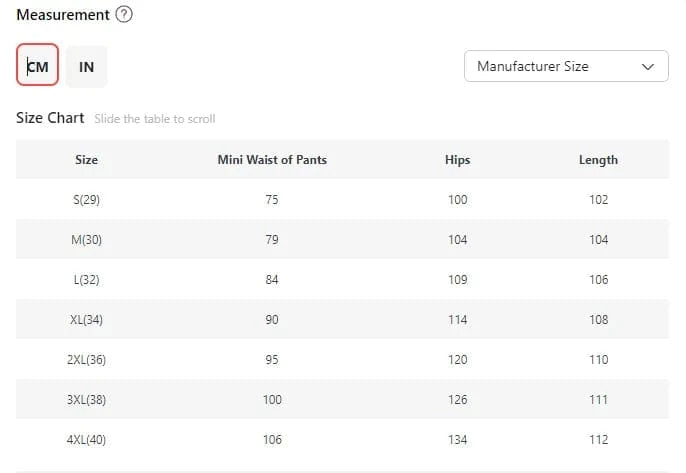Select the M(30) size row label
Viewport: 686px width, 473px height.
point(86,240)
